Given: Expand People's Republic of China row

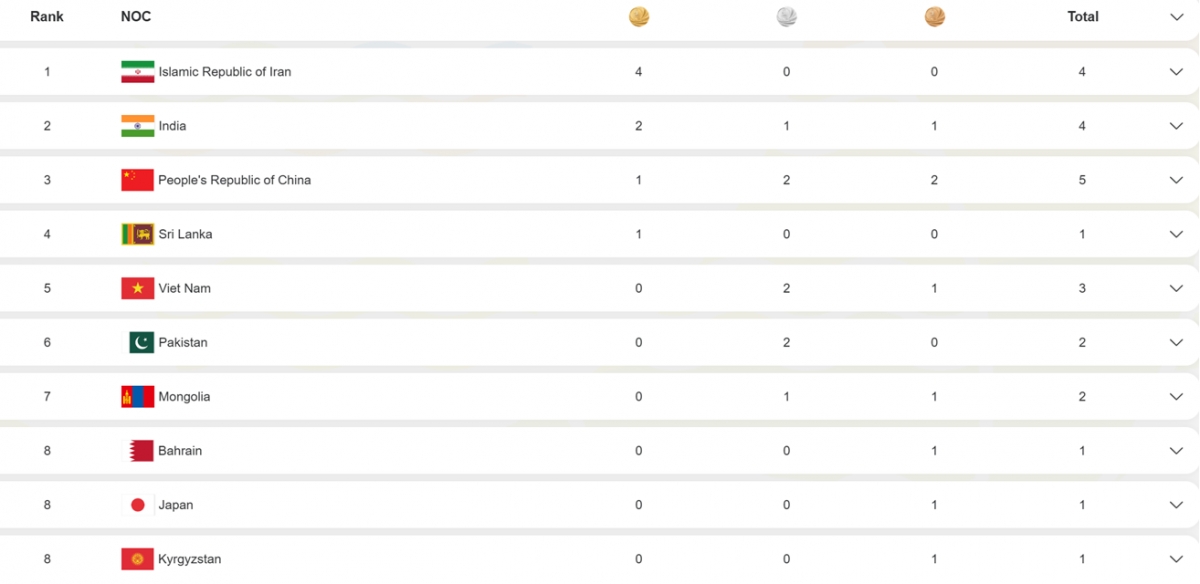Looking at the screenshot, I should pyautogui.click(x=1176, y=180).
